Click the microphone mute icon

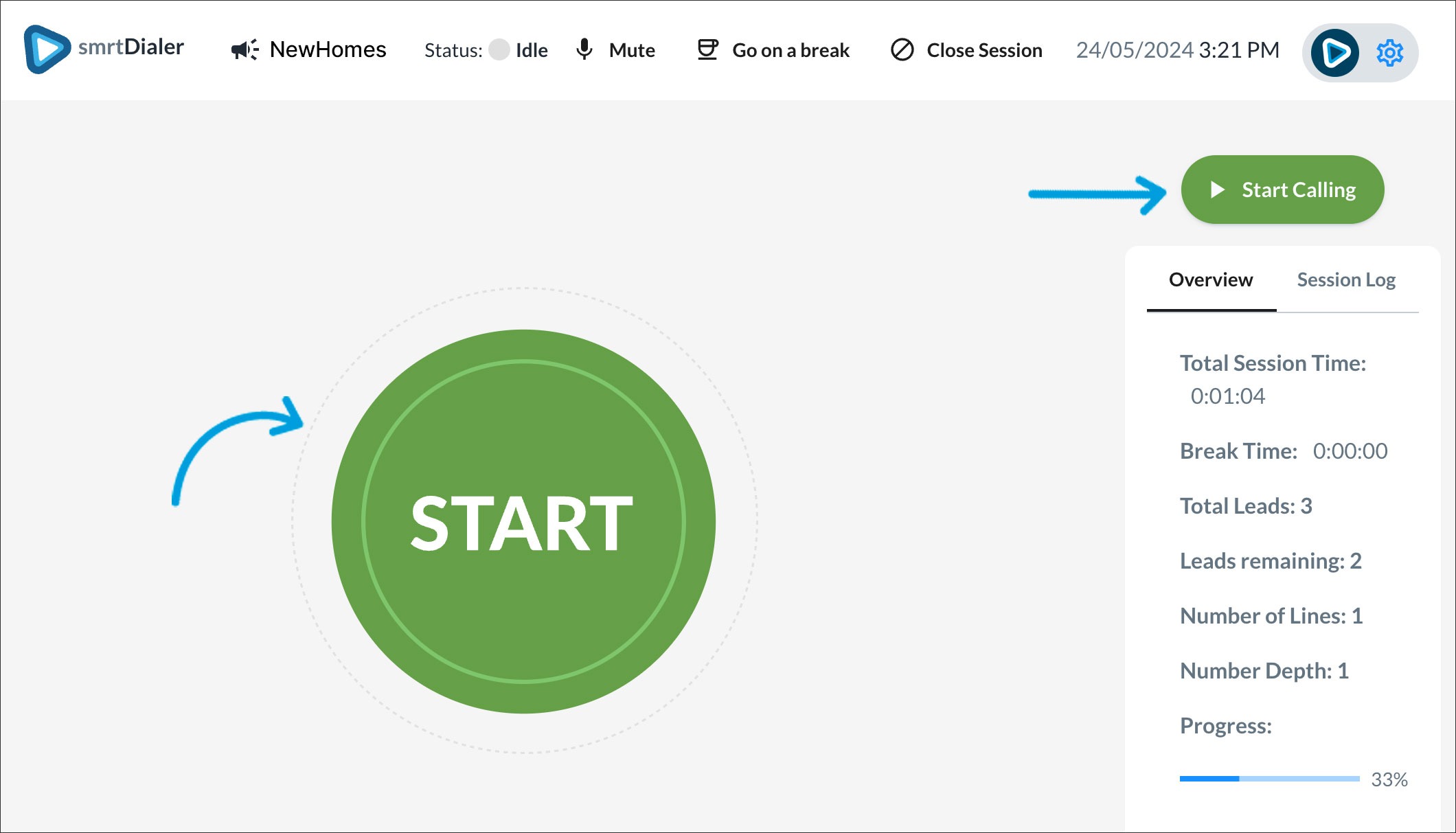click(x=584, y=49)
